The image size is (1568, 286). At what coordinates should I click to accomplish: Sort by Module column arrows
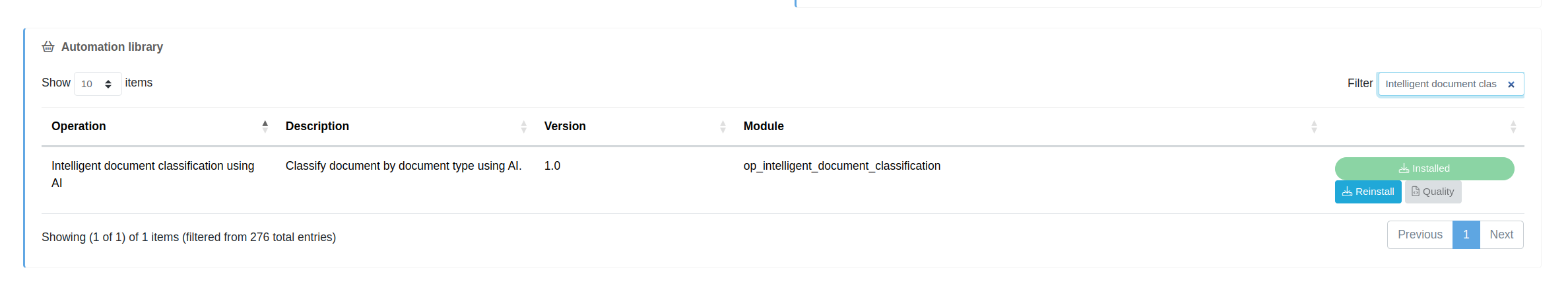(1314, 126)
